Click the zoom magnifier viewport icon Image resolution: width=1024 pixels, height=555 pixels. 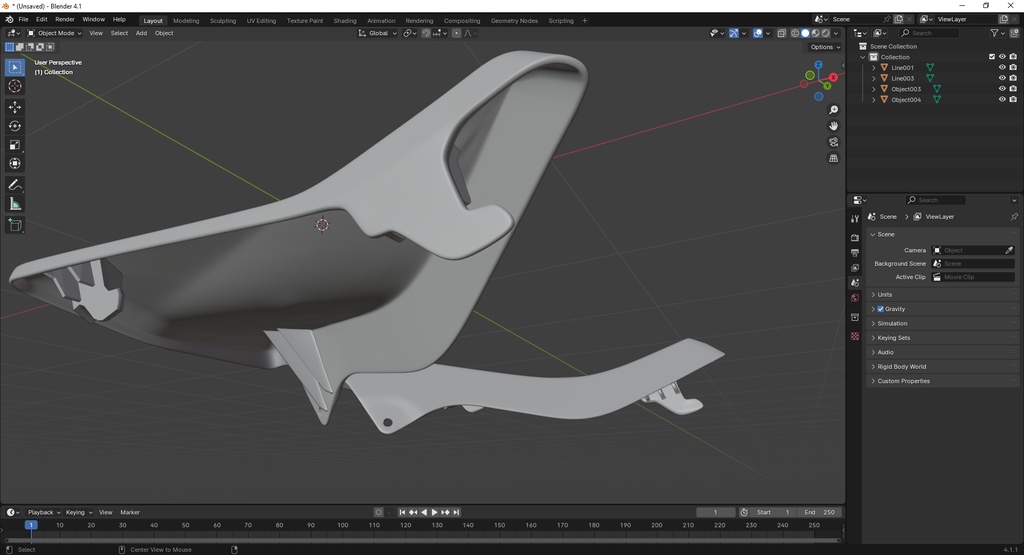click(833, 110)
